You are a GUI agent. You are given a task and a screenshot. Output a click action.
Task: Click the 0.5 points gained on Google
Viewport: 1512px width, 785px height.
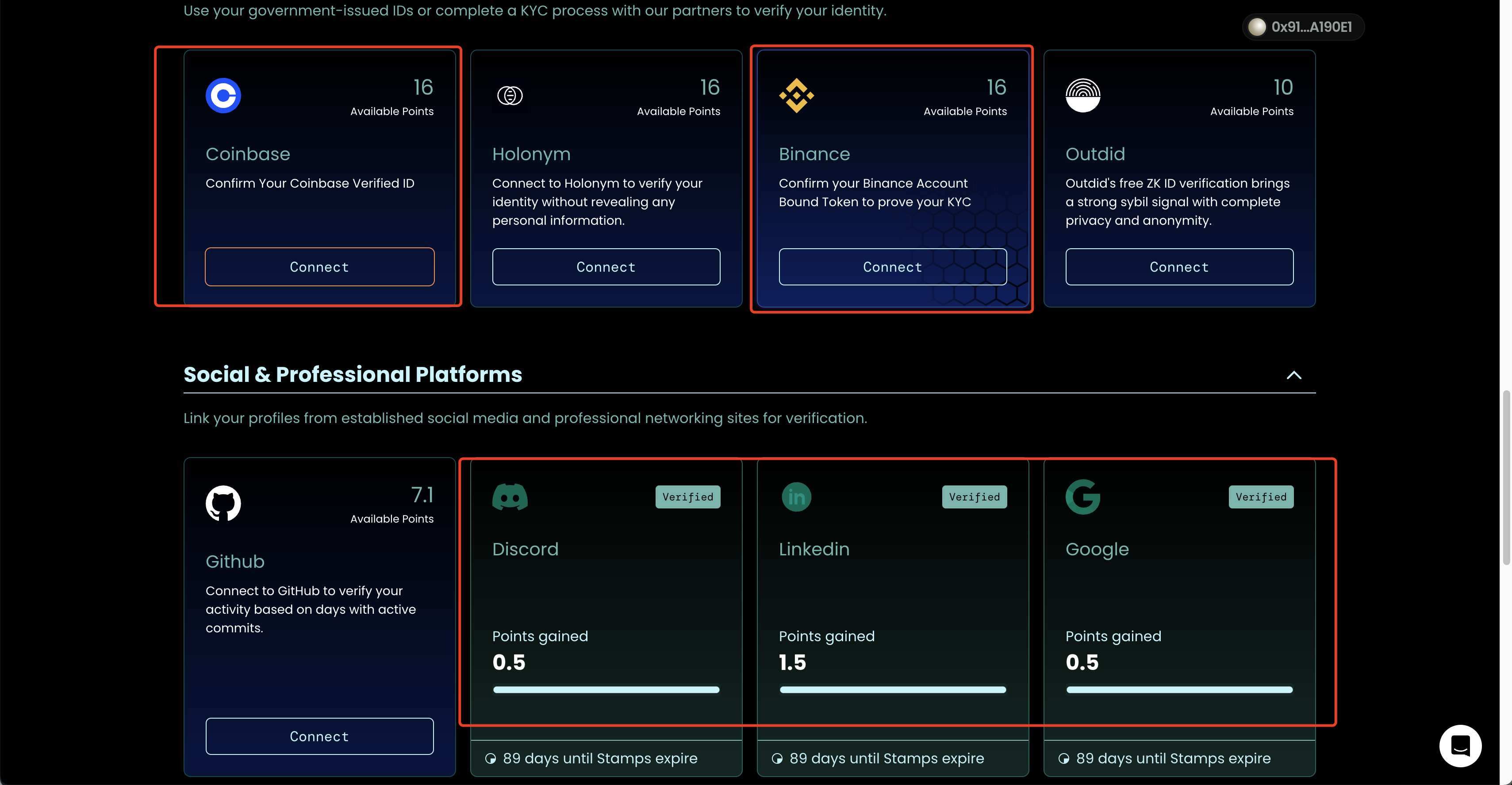[x=1082, y=662]
